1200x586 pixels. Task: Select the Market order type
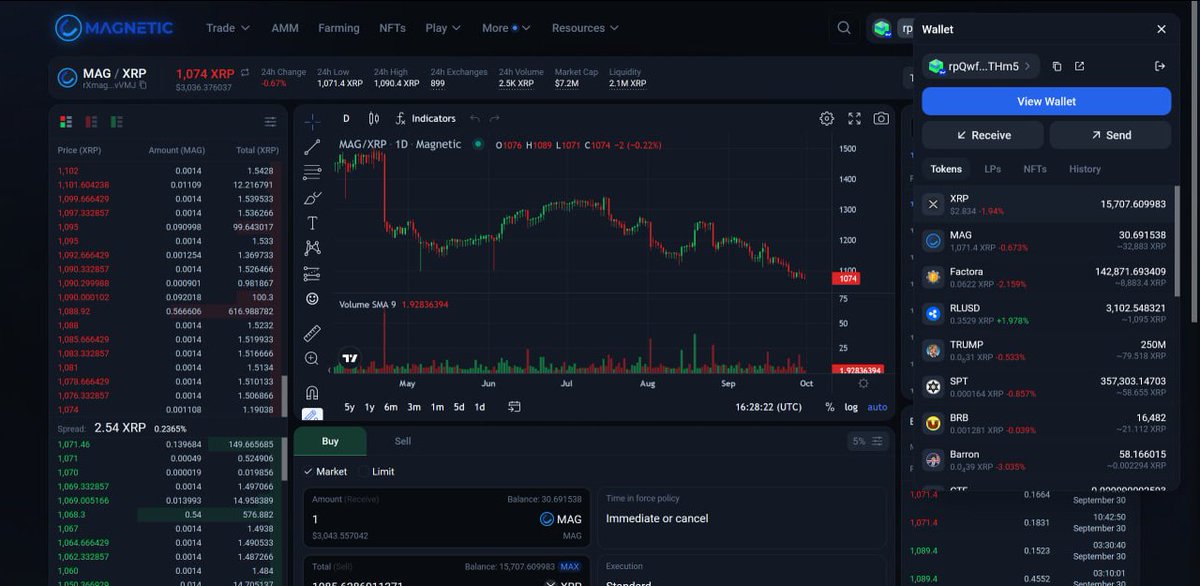pos(325,471)
